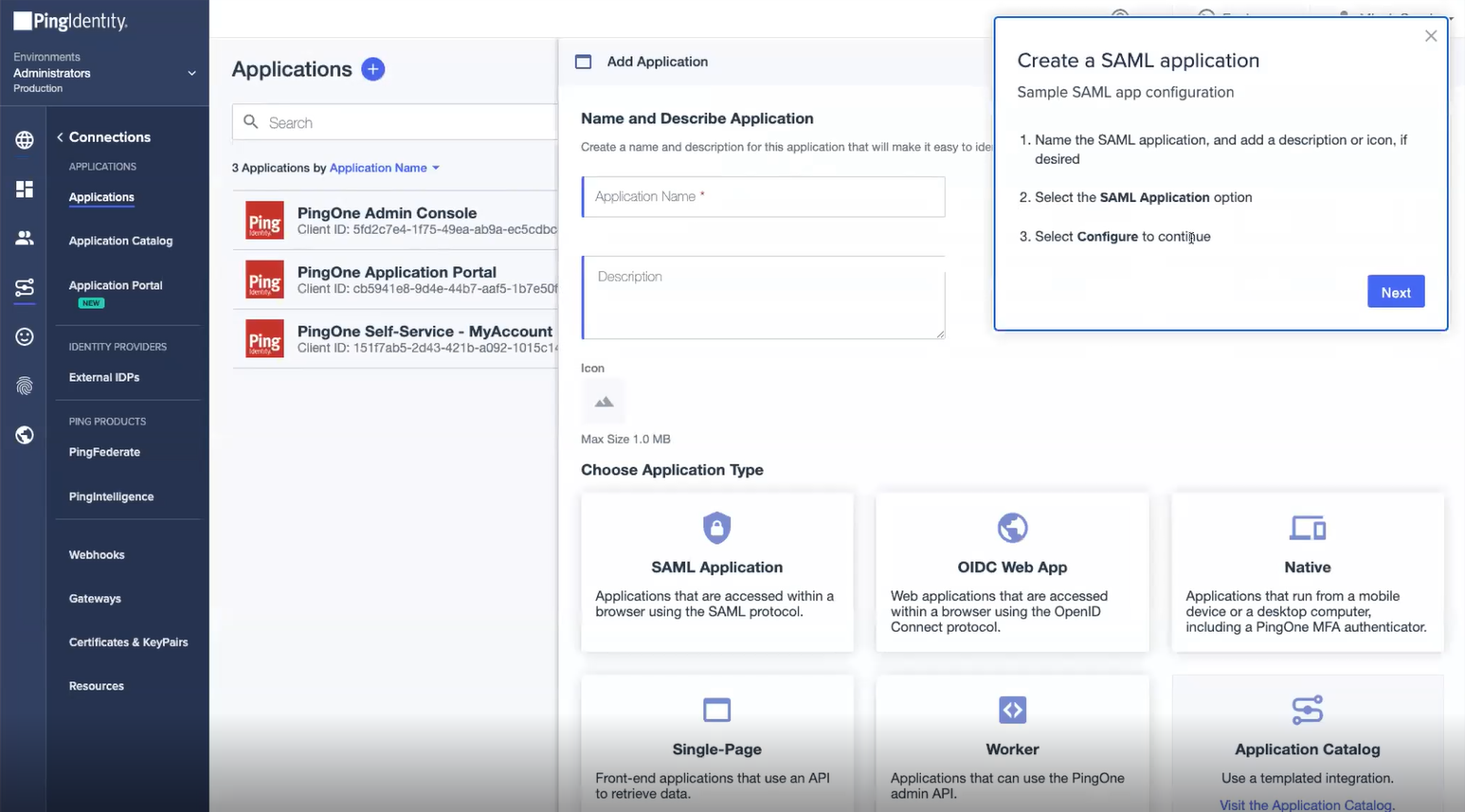The image size is (1465, 812).
Task: Choose the Single-Page card title
Action: [x=716, y=749]
